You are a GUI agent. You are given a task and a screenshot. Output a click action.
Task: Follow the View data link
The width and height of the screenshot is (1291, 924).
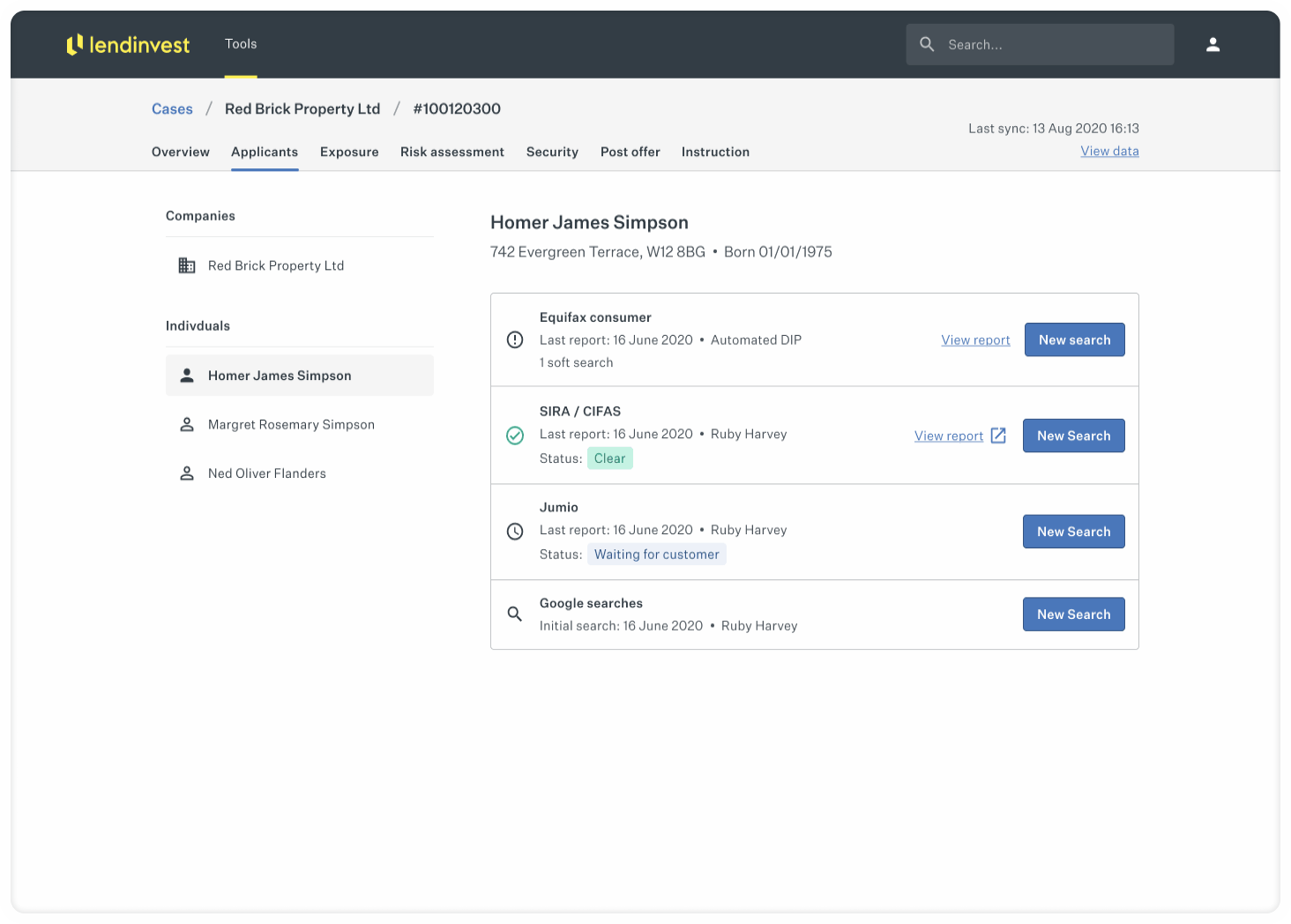(1109, 151)
